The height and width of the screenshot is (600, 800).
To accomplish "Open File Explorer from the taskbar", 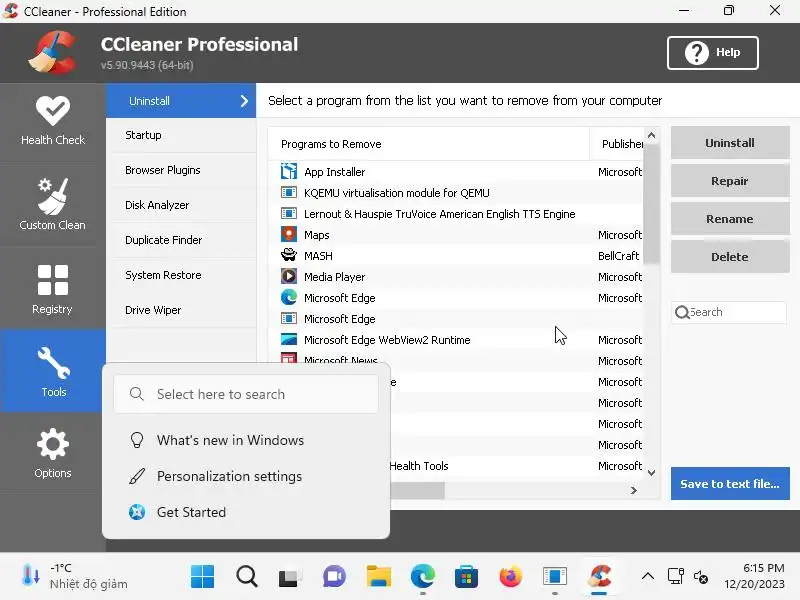I will tap(379, 577).
